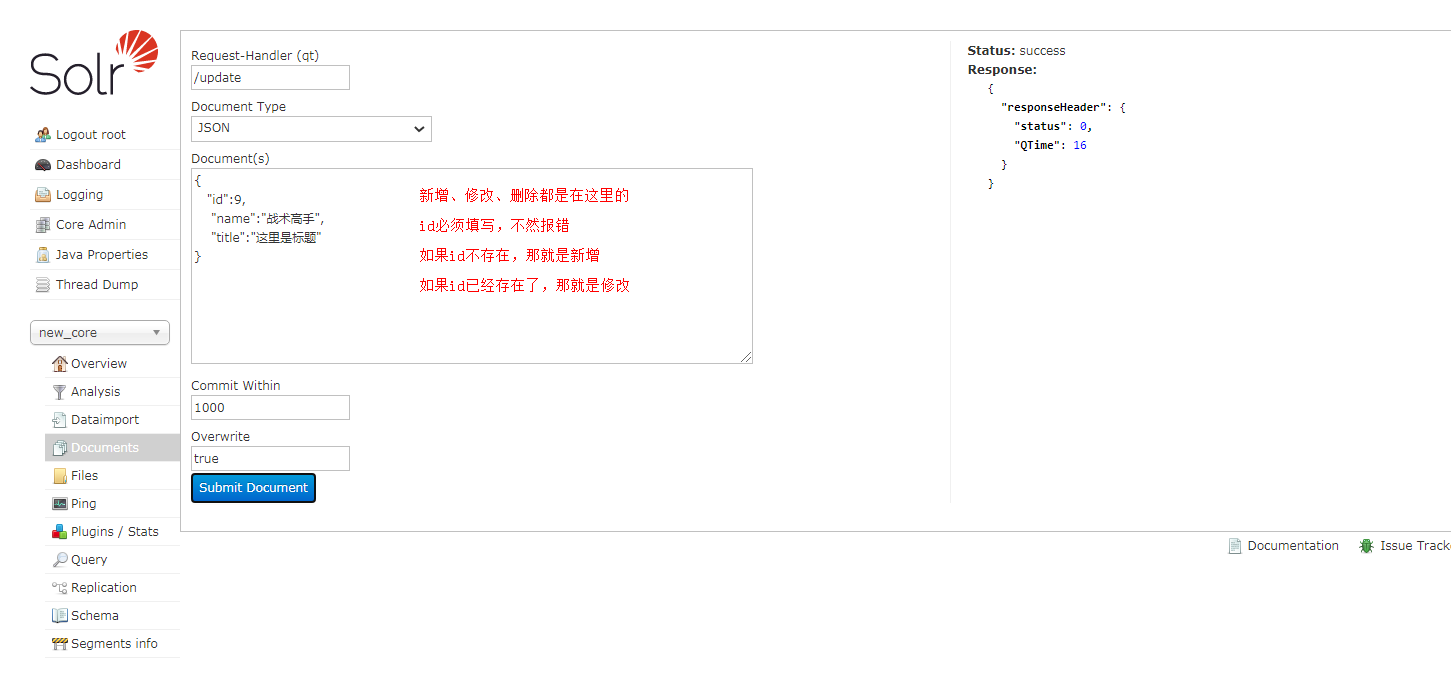This screenshot has width=1451, height=675.
Task: Open the Logging section
Action: [x=105, y=195]
